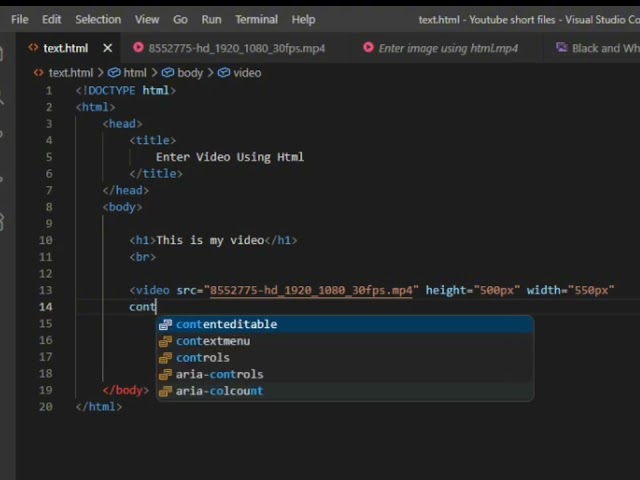
Task: Click the 'This is my video' heading text
Action: click(x=210, y=240)
